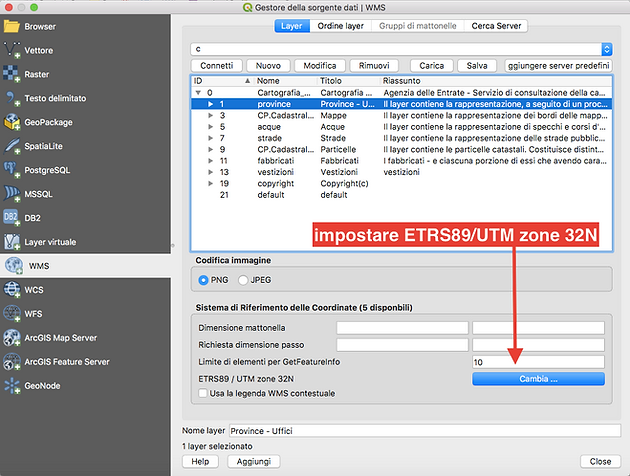
Task: Expand the copyright layer row
Action: pyautogui.click(x=210, y=184)
